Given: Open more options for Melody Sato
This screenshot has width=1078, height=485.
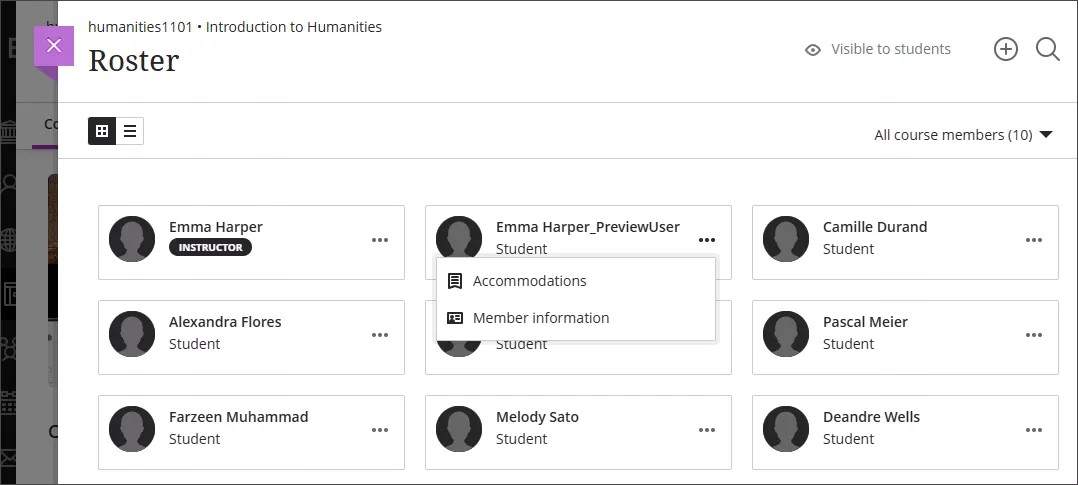Looking at the screenshot, I should (x=707, y=430).
